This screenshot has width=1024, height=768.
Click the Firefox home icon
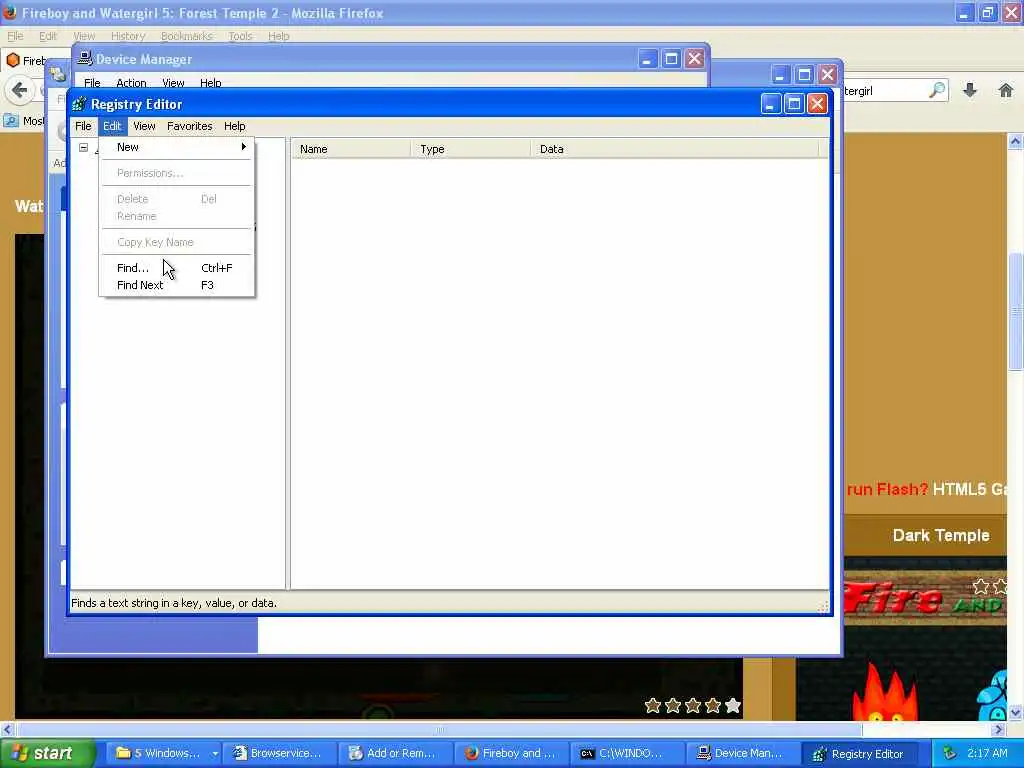1006,90
